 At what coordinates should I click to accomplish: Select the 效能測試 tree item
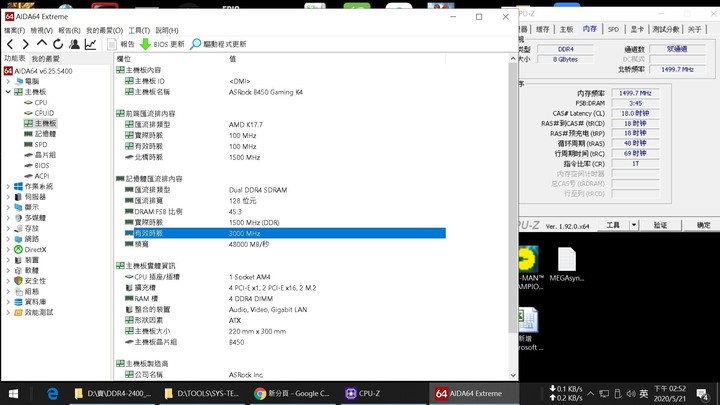point(39,313)
